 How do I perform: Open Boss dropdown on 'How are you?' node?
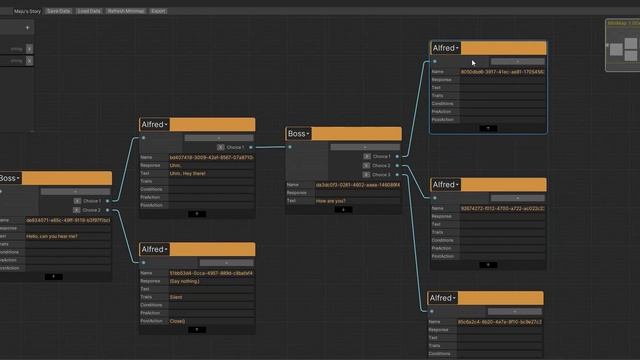click(x=298, y=133)
